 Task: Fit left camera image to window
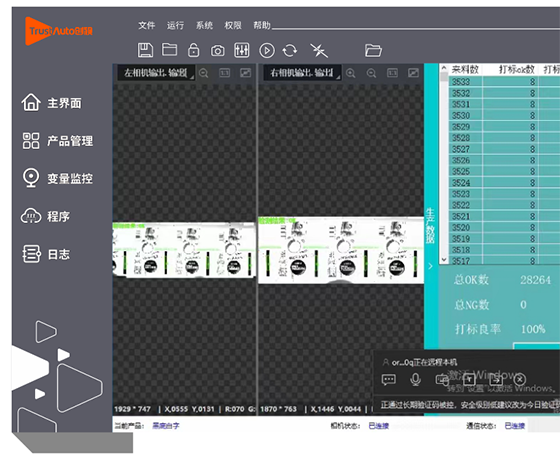245,73
